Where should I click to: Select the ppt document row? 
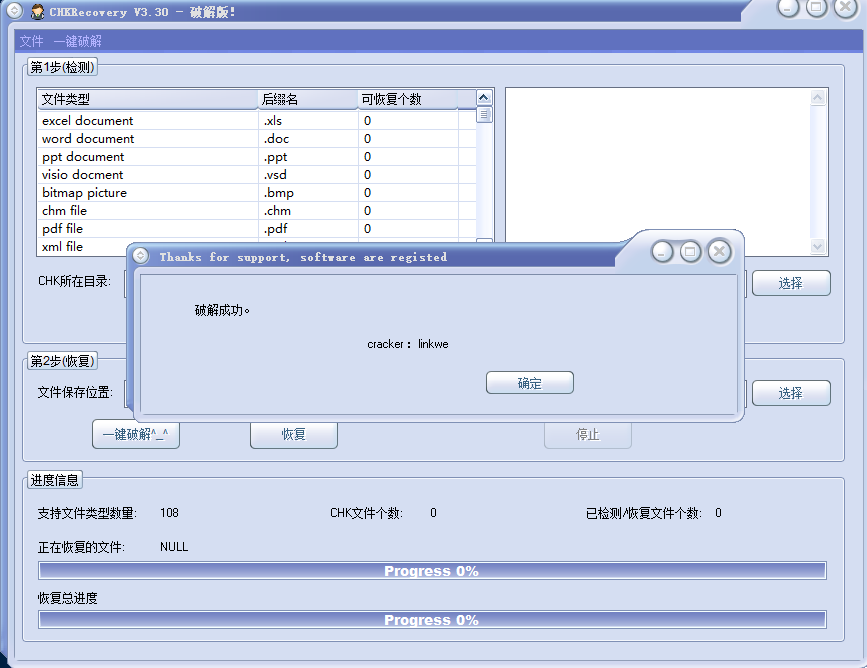click(257, 157)
